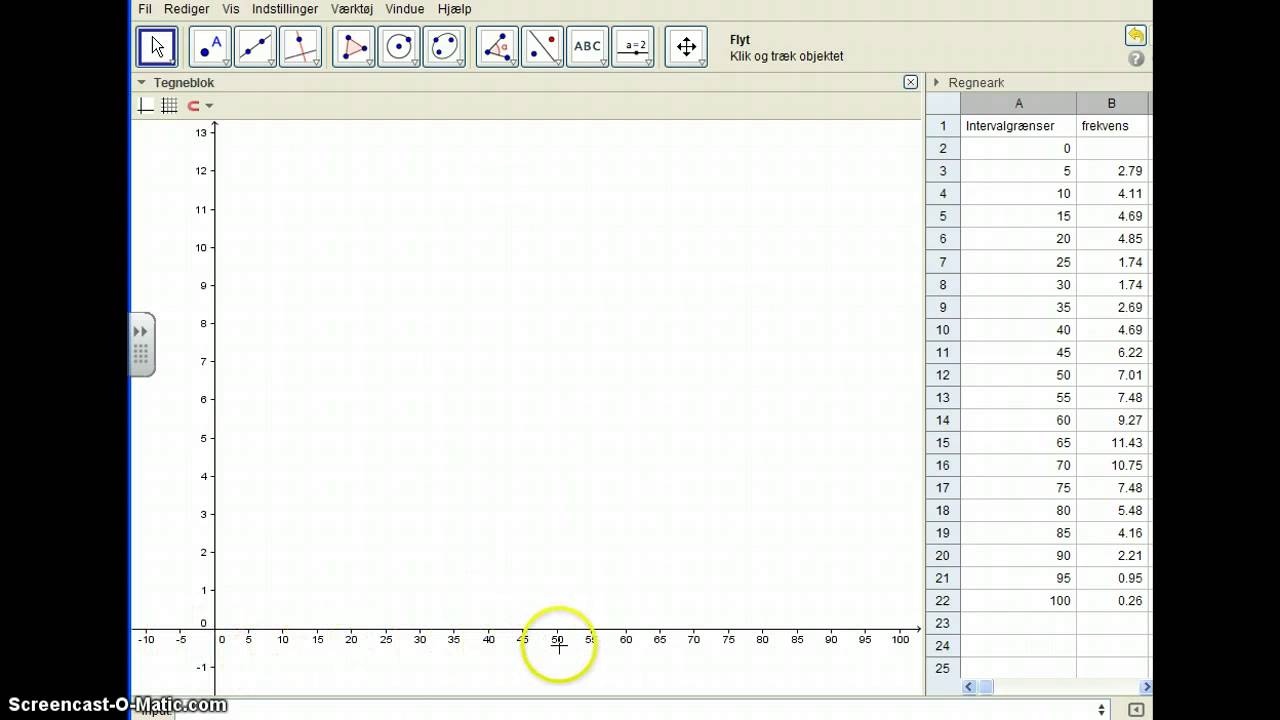Select the Reflect about line tool
Screen dimensions: 1280x720
pyautogui.click(x=542, y=47)
